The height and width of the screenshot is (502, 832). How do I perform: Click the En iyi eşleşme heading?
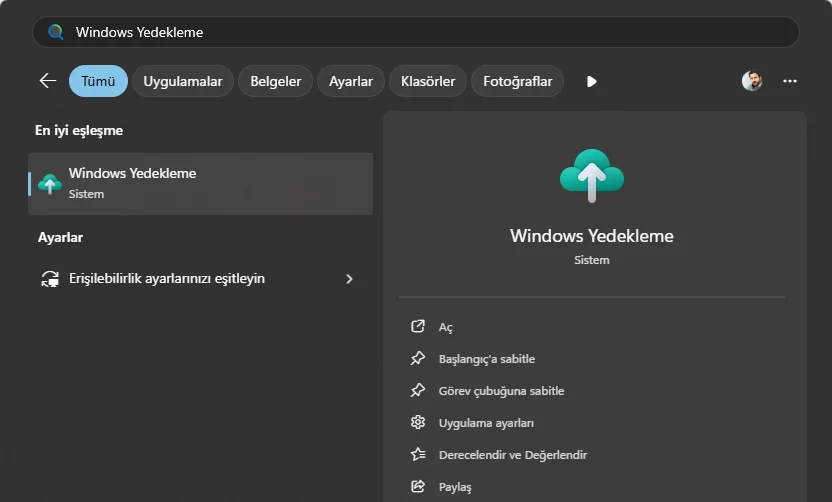click(x=79, y=131)
